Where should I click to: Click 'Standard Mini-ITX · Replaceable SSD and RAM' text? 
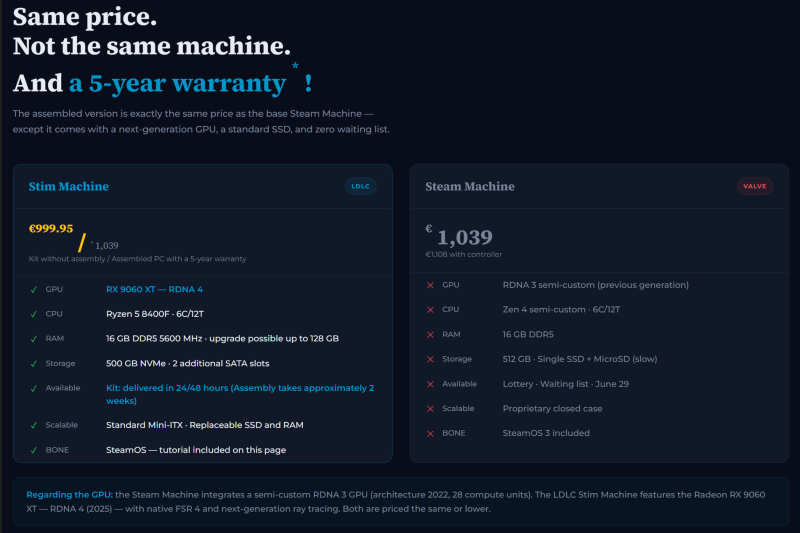point(205,425)
